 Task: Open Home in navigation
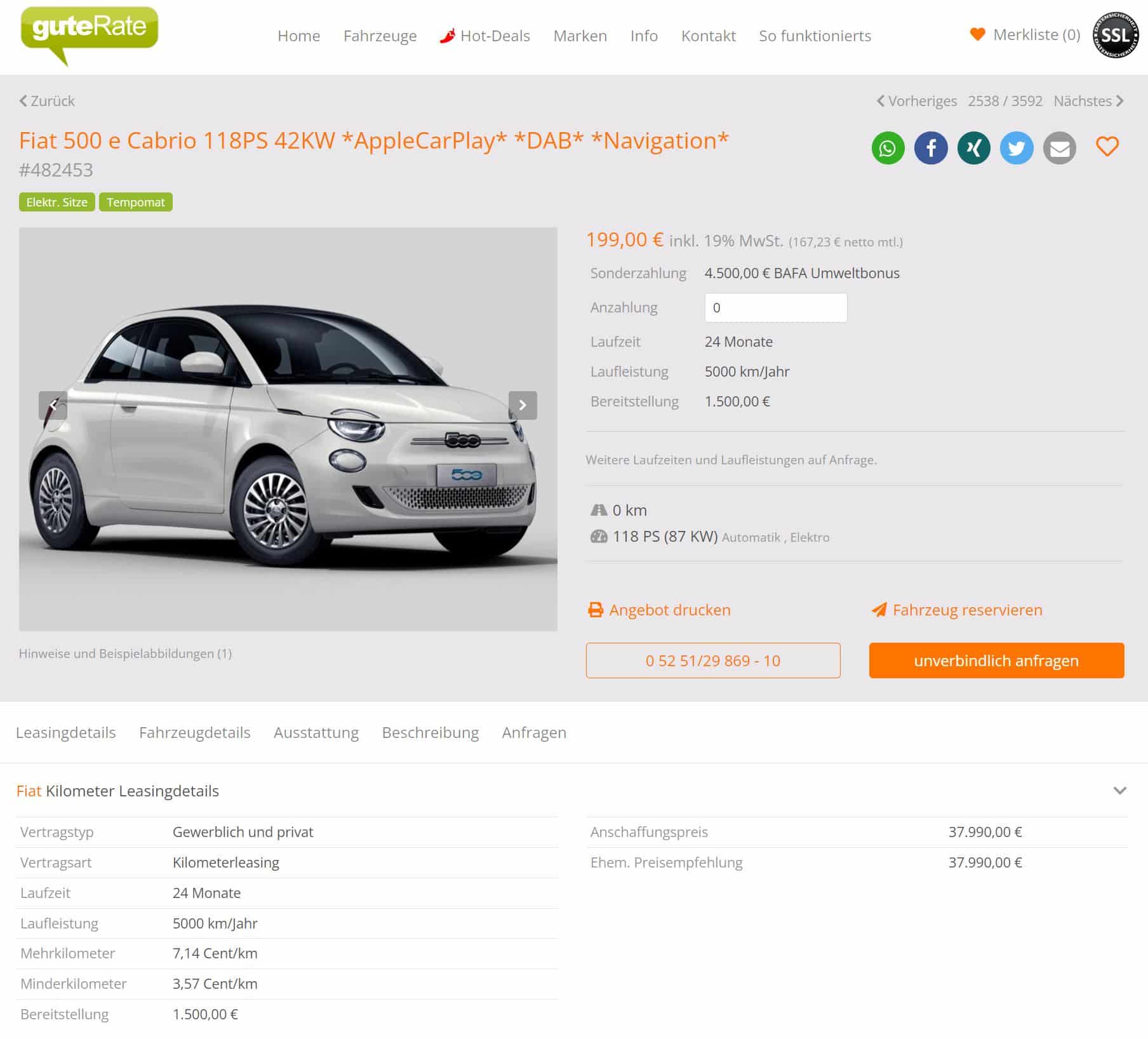click(299, 36)
